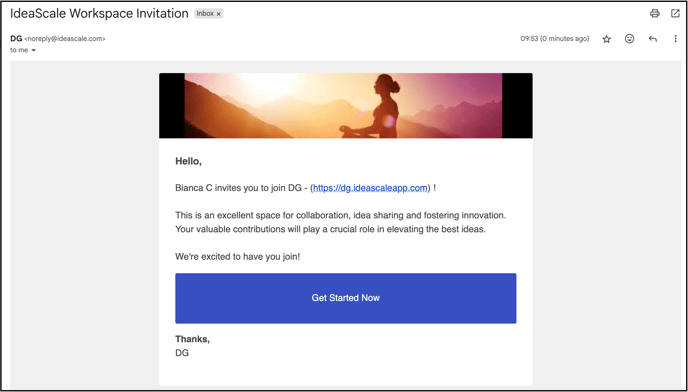Click the 09:53 timestamp
The image size is (688, 392).
click(x=555, y=39)
